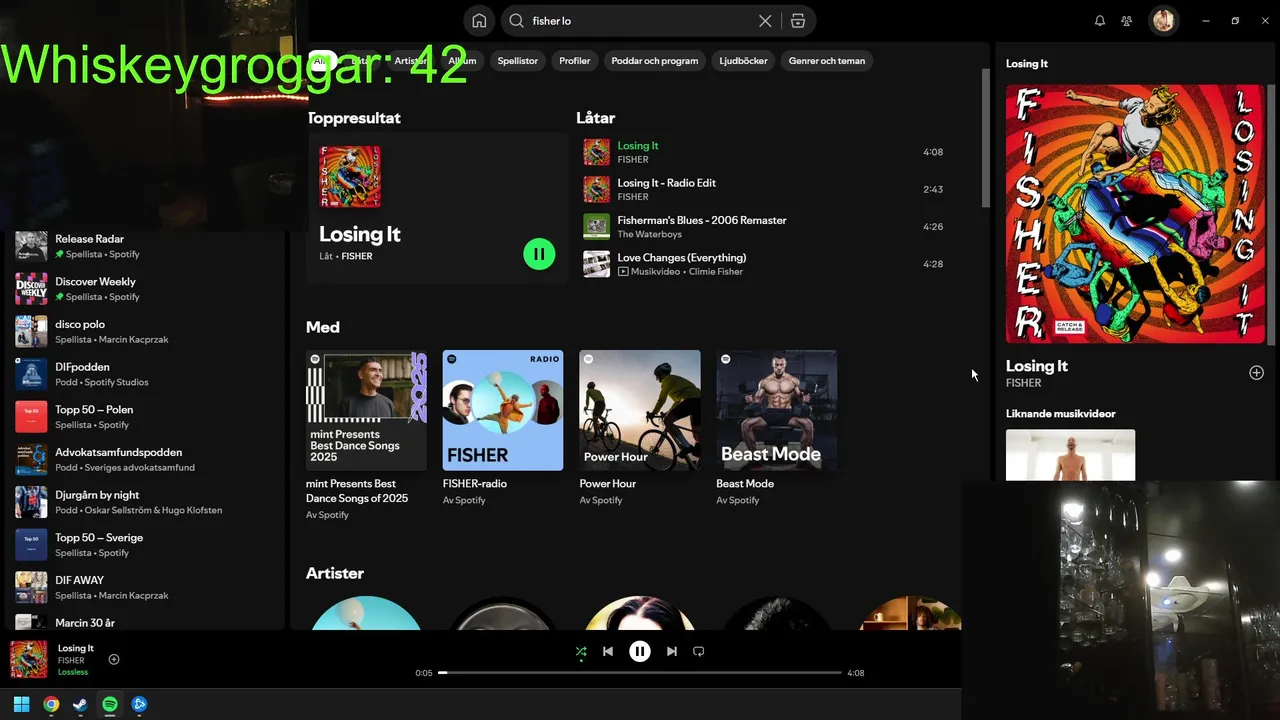The height and width of the screenshot is (720, 1280).
Task: Open The Waterboys artist link
Action: (650, 234)
